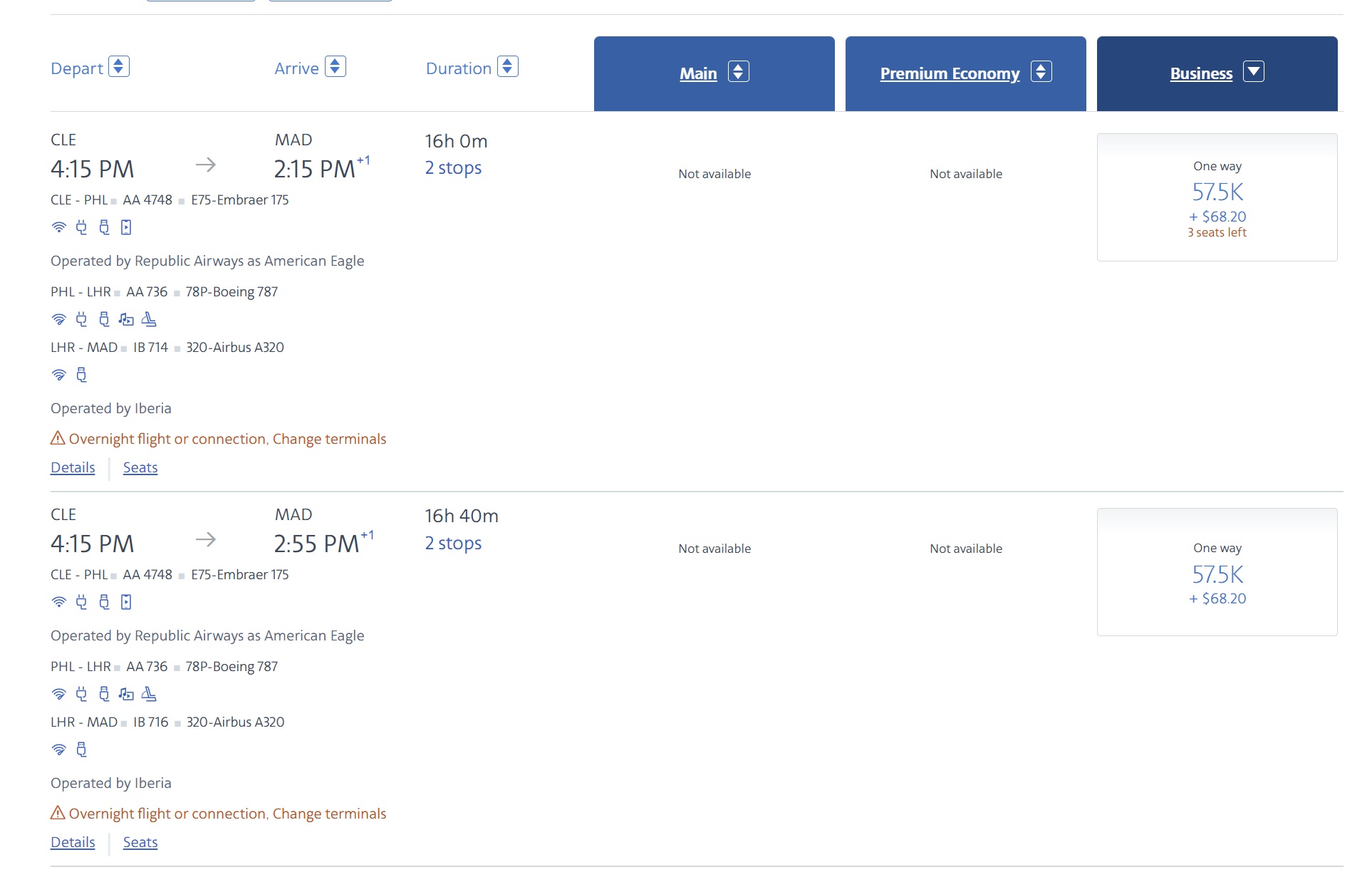Click the streaming device icon under second AA 4748
The height and width of the screenshot is (877, 1372).
[126, 602]
